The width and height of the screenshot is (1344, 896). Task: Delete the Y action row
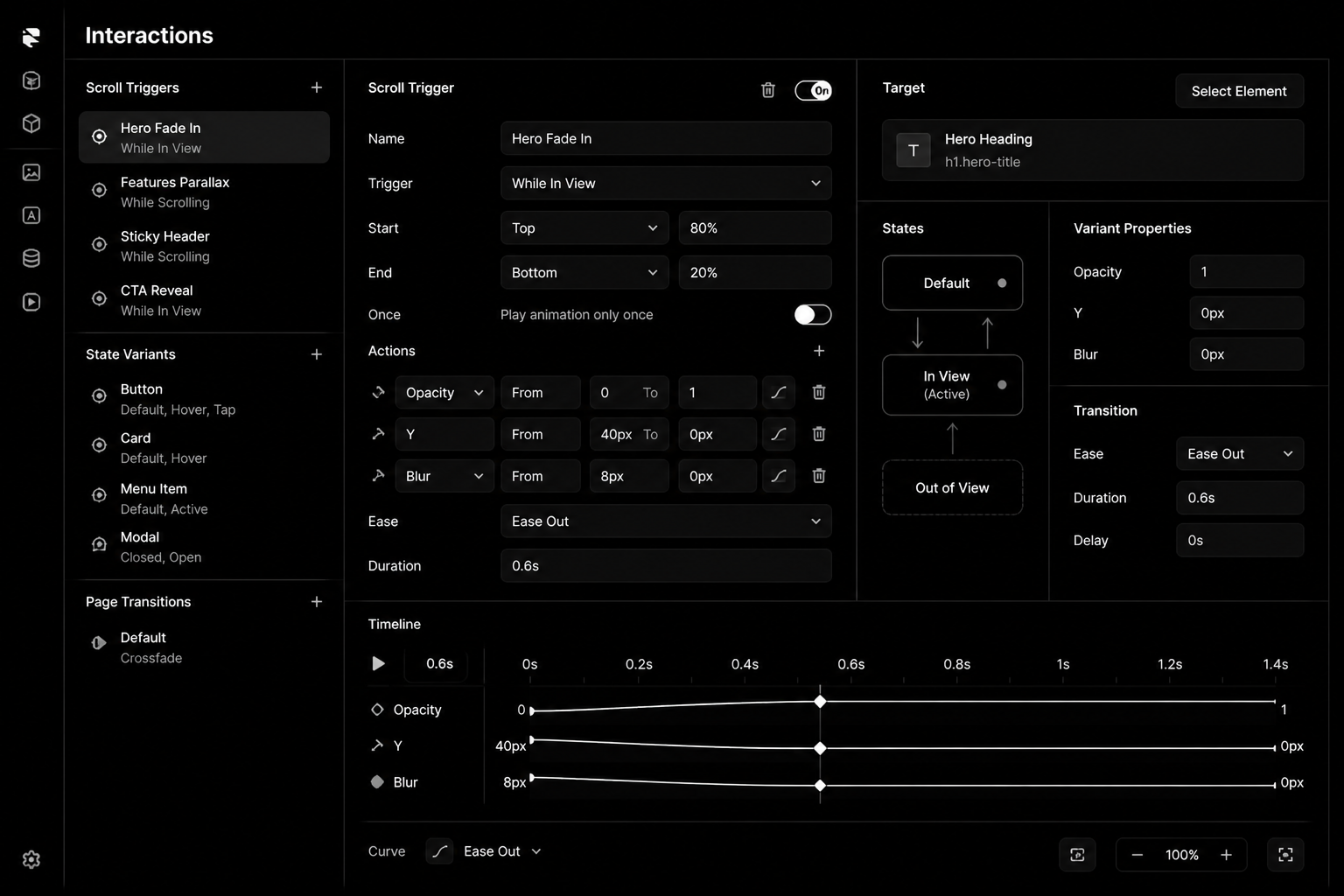click(x=819, y=434)
